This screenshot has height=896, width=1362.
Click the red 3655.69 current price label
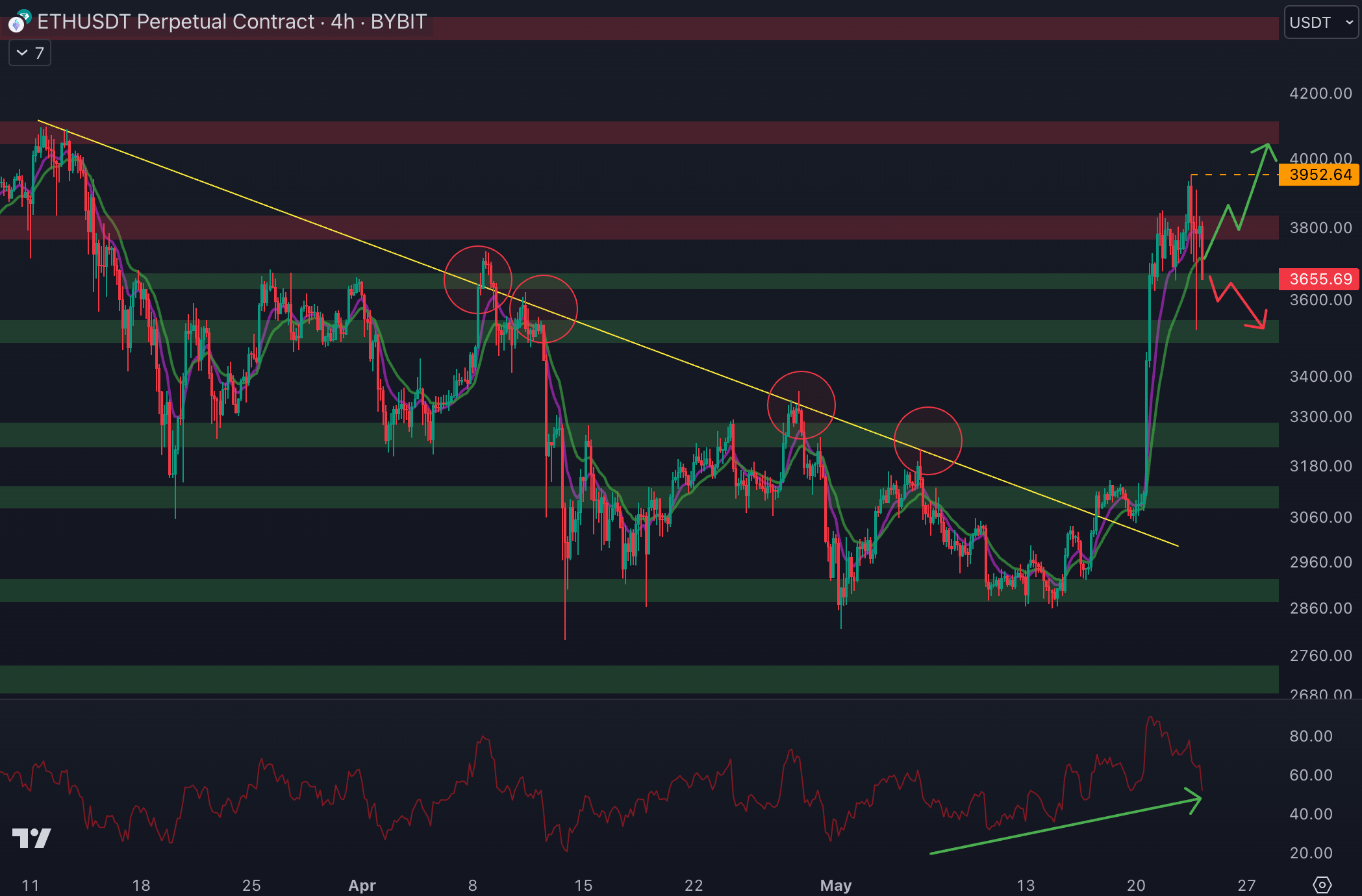click(1319, 279)
